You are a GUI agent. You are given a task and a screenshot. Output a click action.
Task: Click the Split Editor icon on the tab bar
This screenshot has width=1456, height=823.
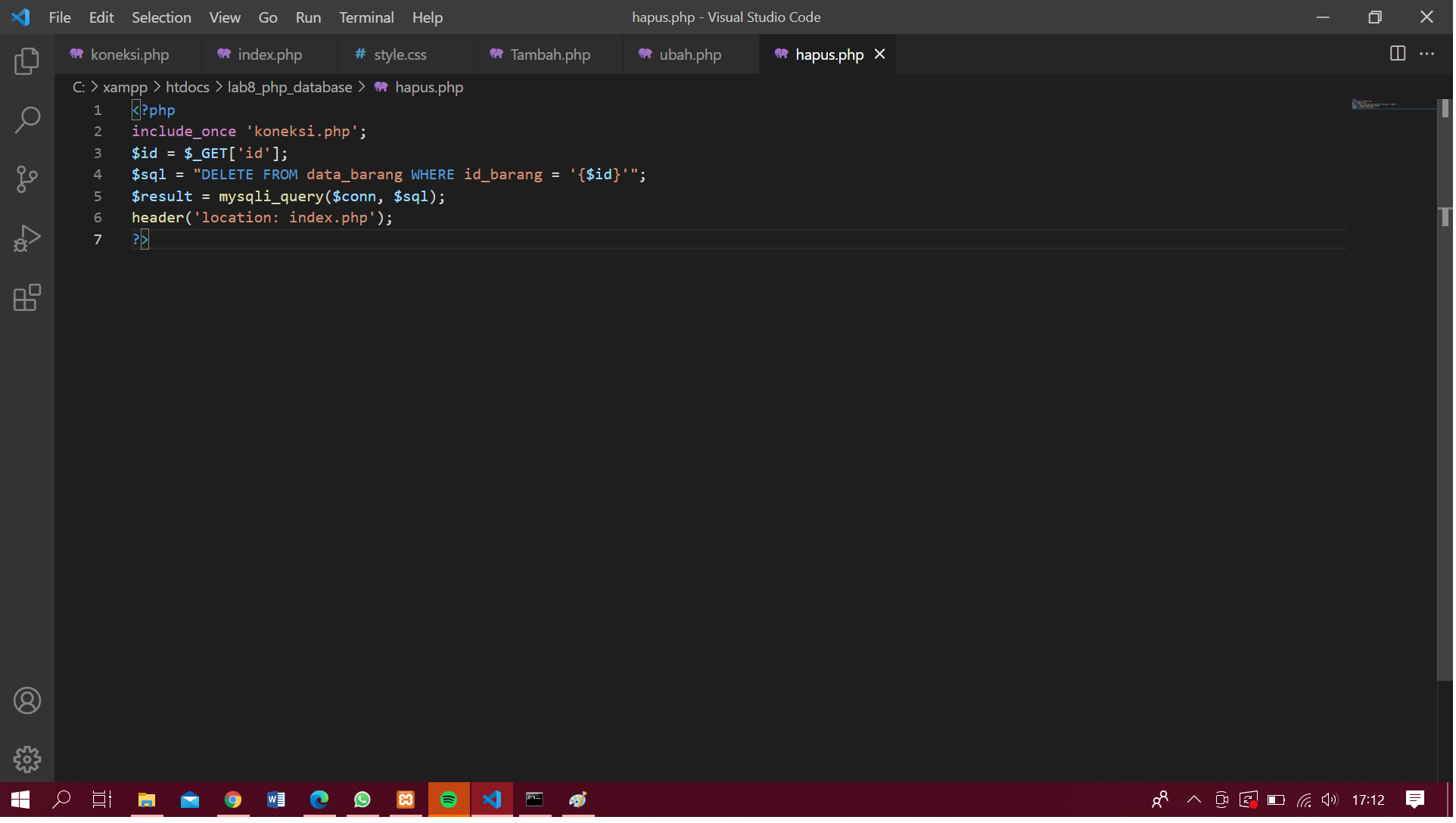point(1396,54)
